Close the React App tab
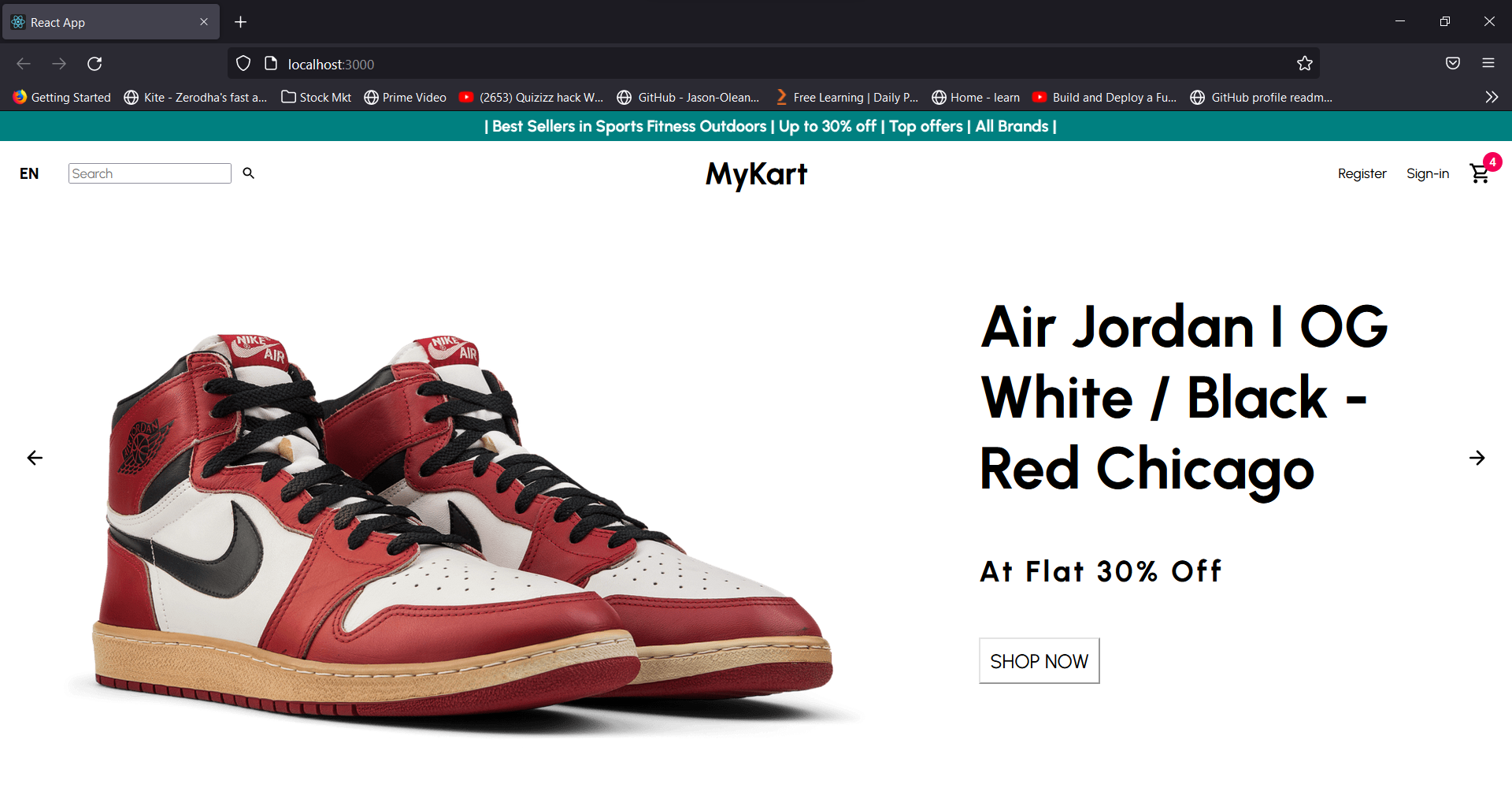1512x799 pixels. tap(204, 22)
